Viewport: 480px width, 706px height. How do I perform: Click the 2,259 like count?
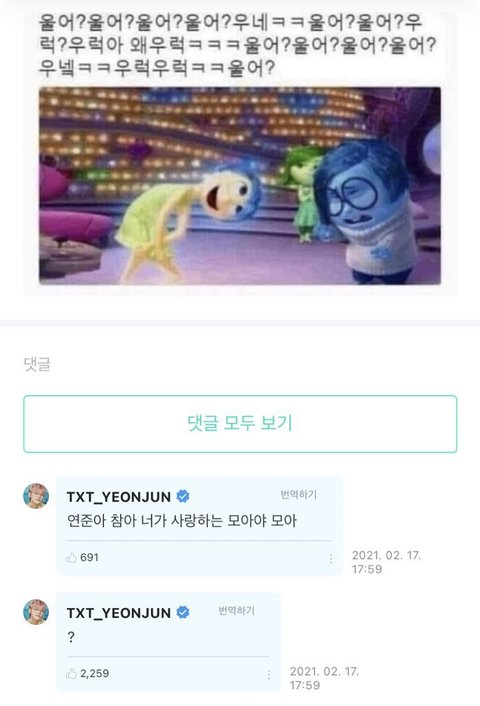pos(95,674)
